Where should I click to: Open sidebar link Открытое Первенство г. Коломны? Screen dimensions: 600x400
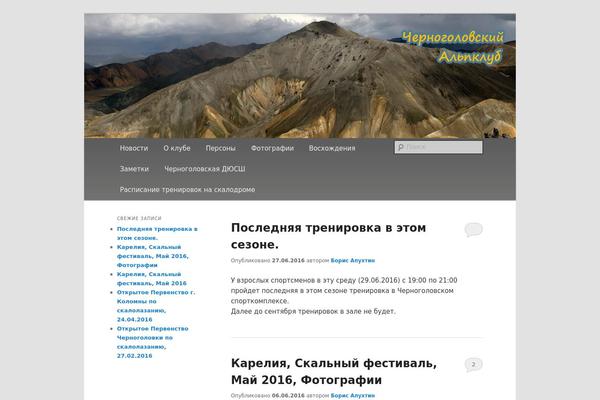click(156, 306)
